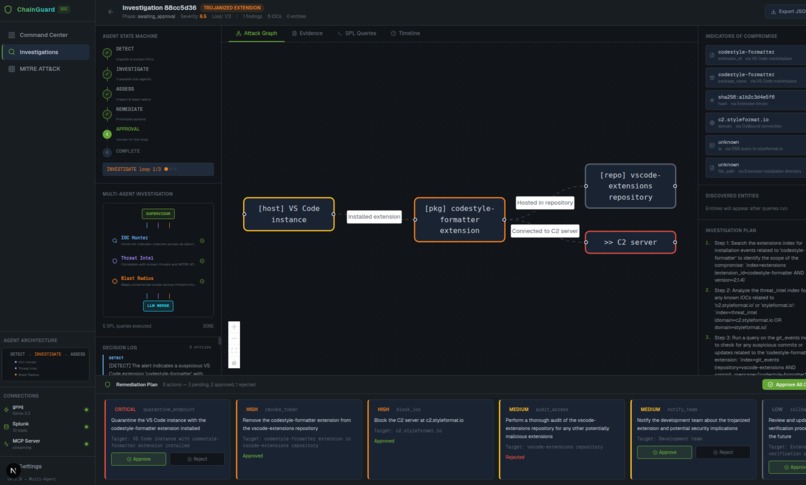Switch to the Attack Graph tab
The width and height of the screenshot is (806, 485).
(256, 33)
